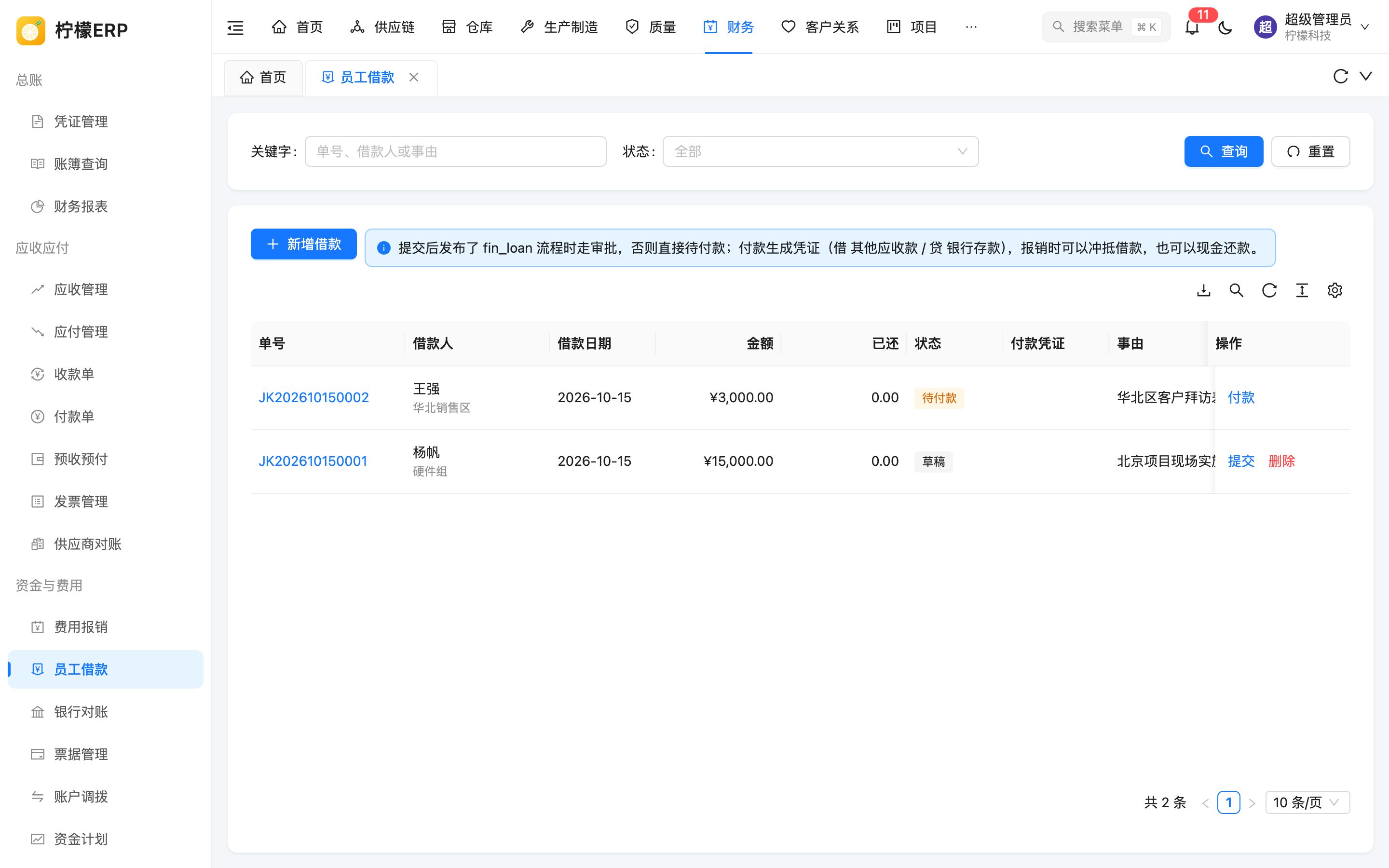The width and height of the screenshot is (1389, 868).
Task: Refresh the loan table
Action: (1269, 290)
